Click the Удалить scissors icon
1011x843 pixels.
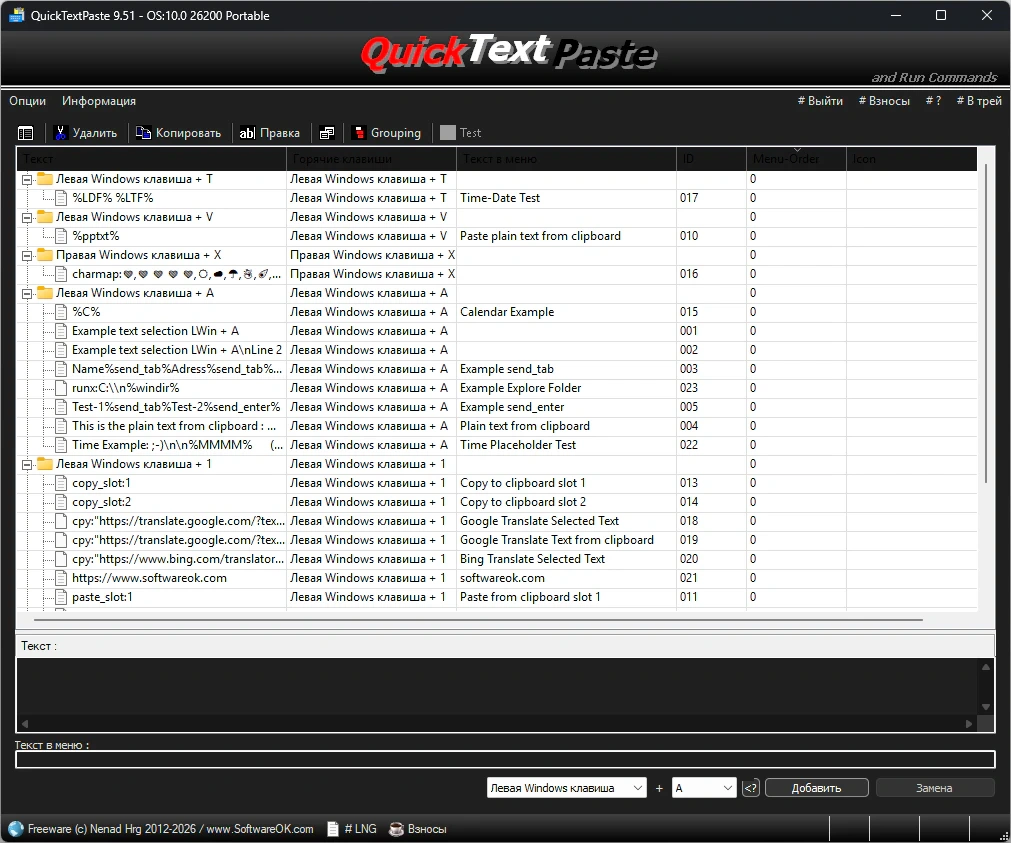coord(61,133)
